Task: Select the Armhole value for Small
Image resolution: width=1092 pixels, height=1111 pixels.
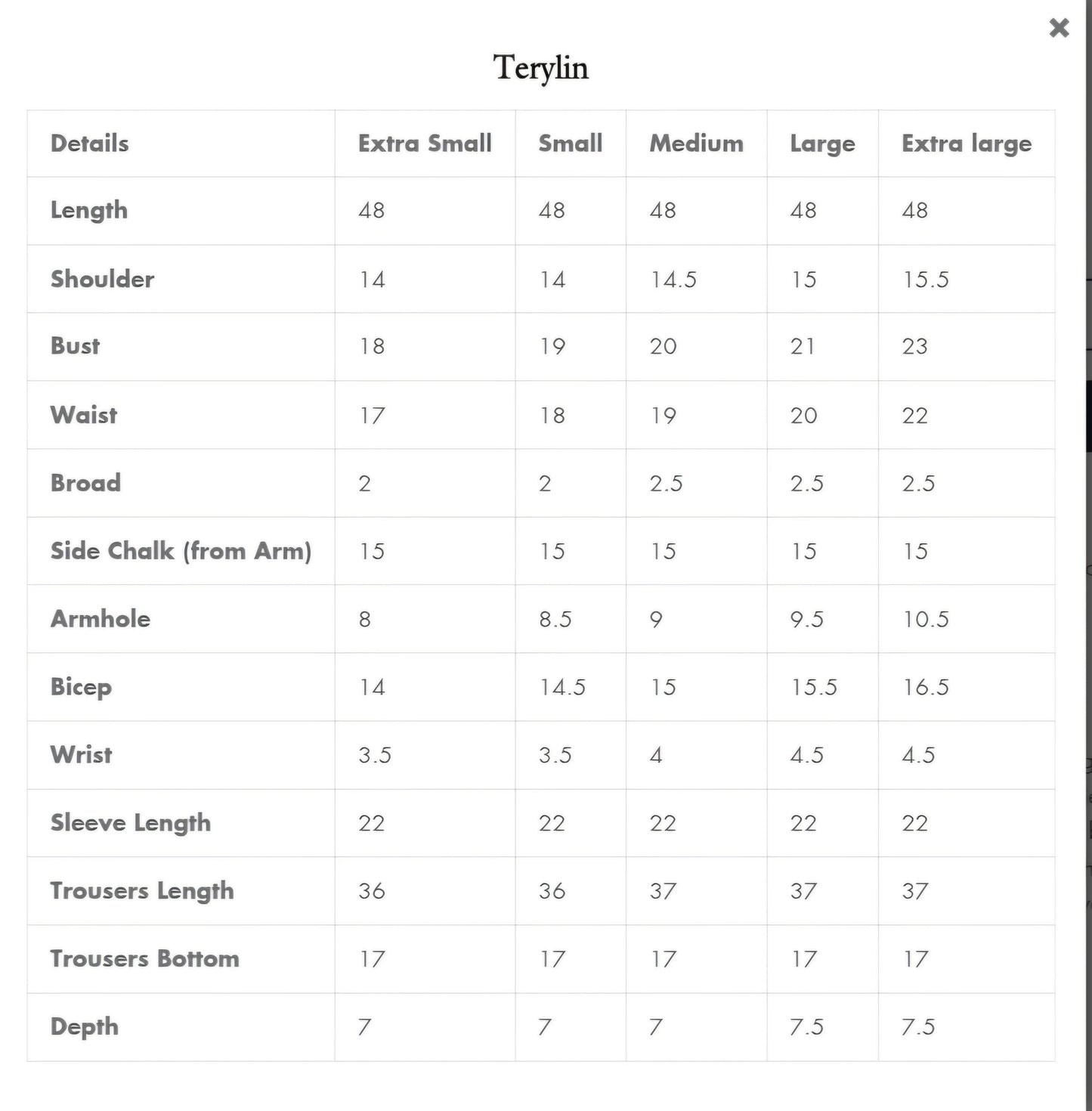Action: (555, 620)
